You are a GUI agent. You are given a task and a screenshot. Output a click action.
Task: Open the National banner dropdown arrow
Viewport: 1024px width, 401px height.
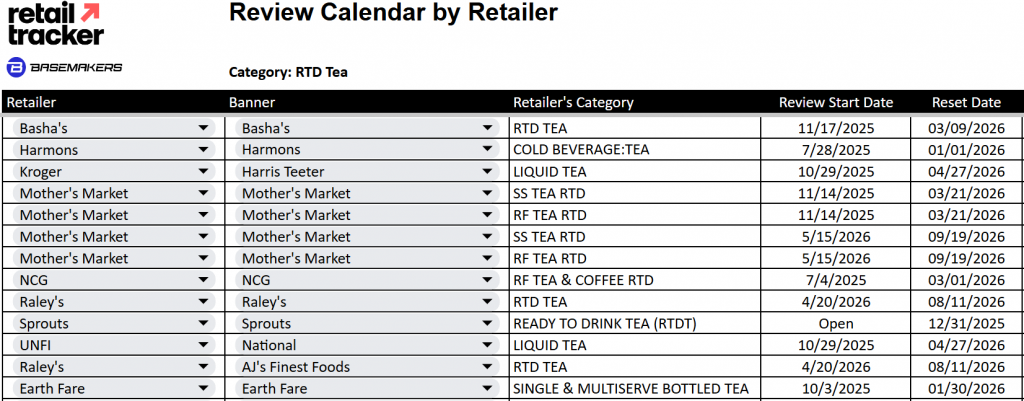click(488, 346)
